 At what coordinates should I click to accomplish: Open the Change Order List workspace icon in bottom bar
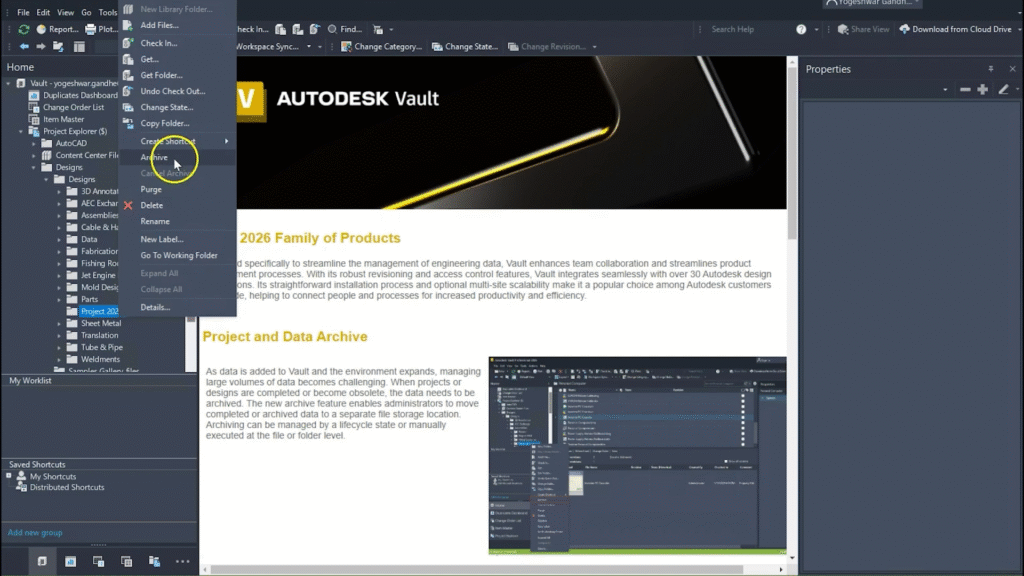click(x=99, y=562)
